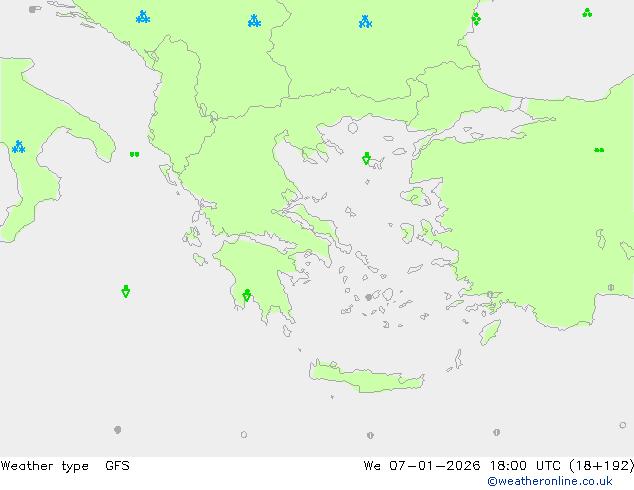Click the green double-drop symbol near Italy's heel
Viewport: 634px width, 490px height.
pyautogui.click(x=135, y=154)
